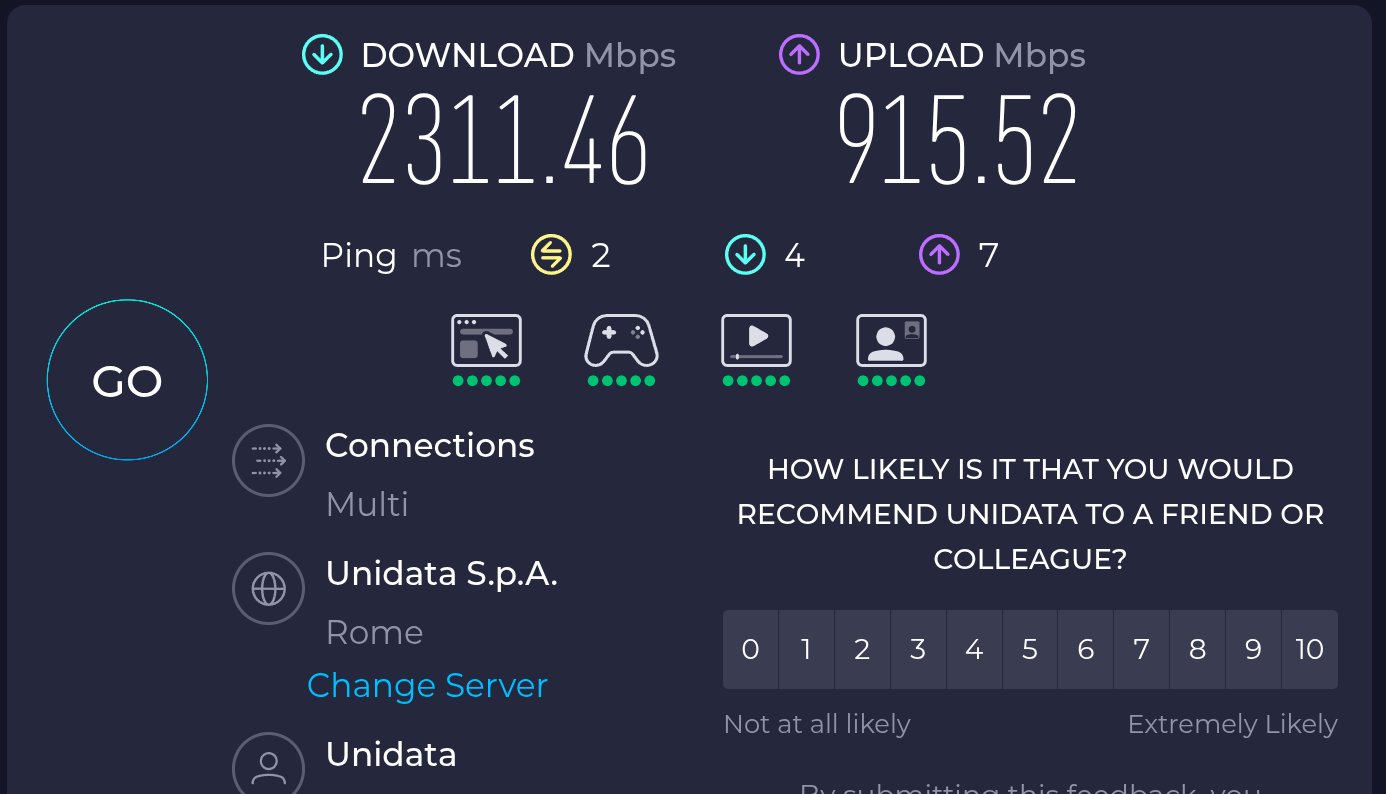The image size is (1386, 794).
Task: Click the Connections multi-arrows icon
Action: pos(268,461)
